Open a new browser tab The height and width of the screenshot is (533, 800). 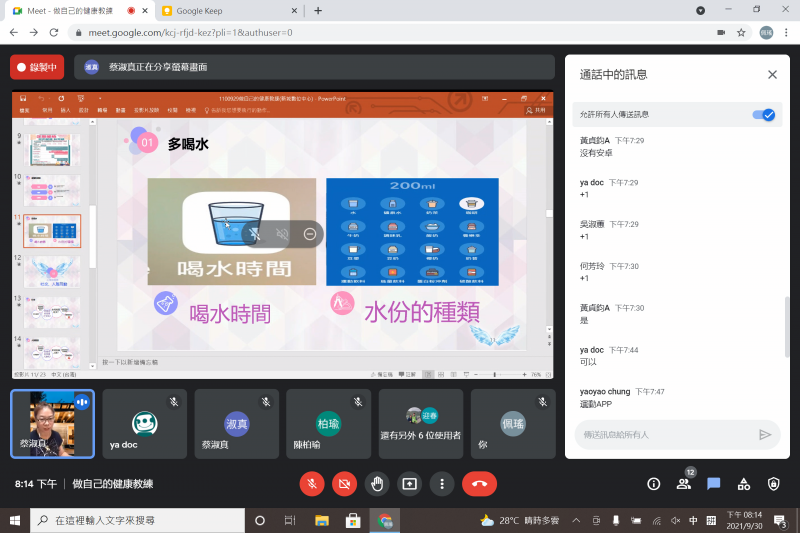[318, 11]
